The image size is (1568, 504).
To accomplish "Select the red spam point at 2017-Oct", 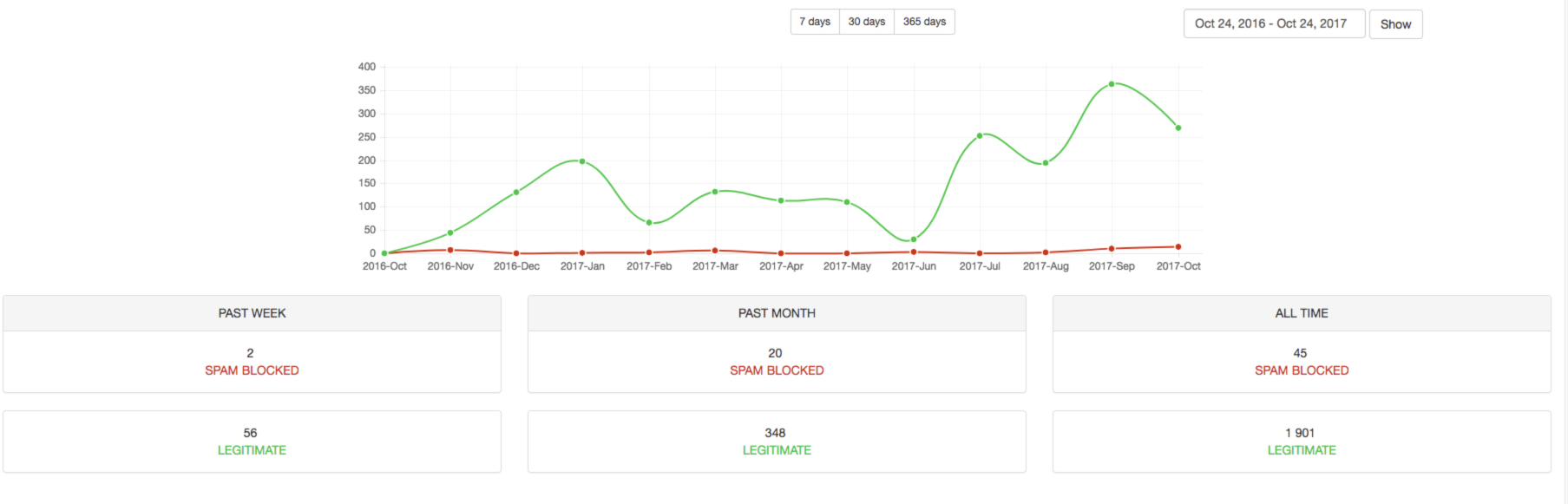I will 1178,247.
